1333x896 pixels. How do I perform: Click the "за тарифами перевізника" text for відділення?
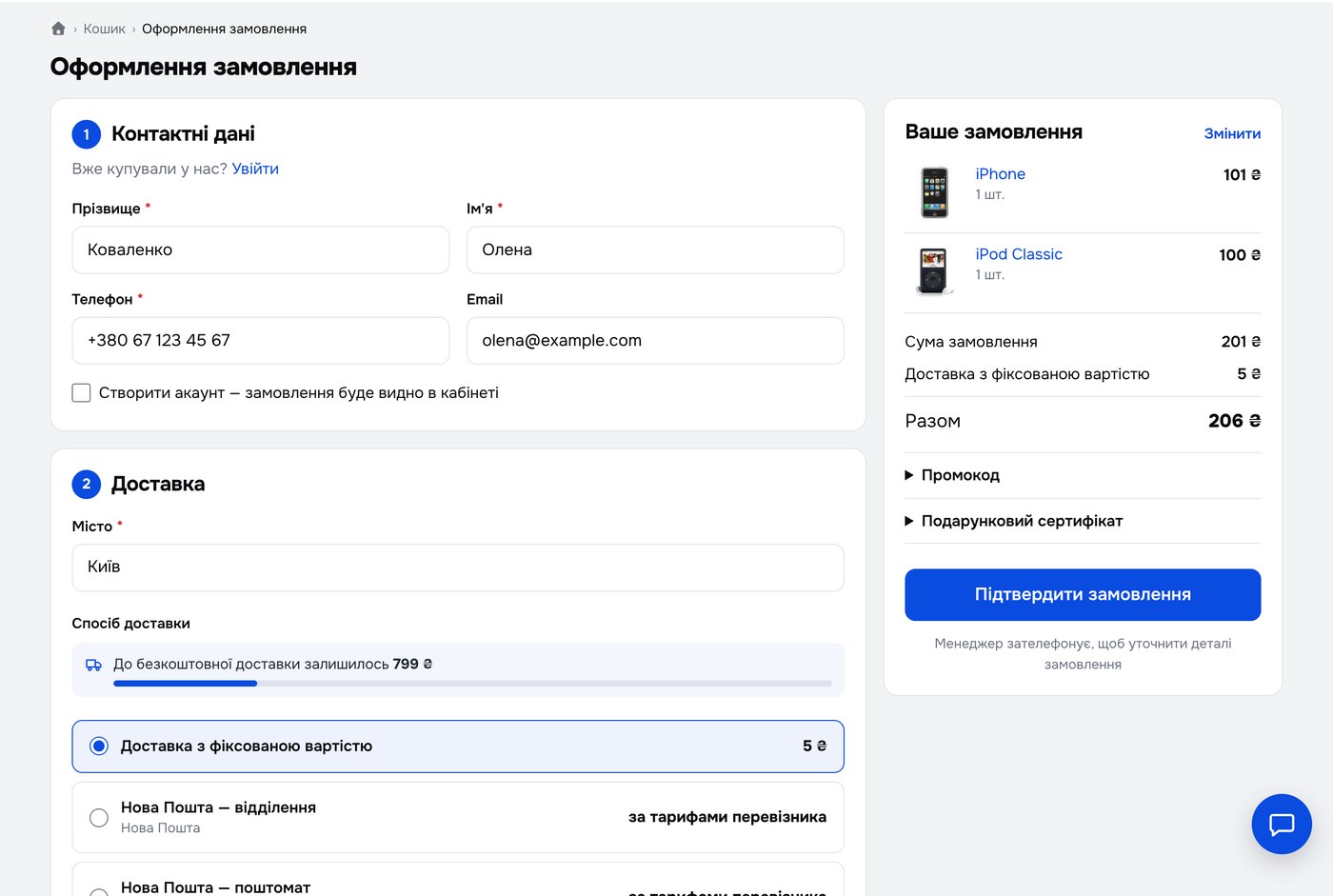coord(727,817)
